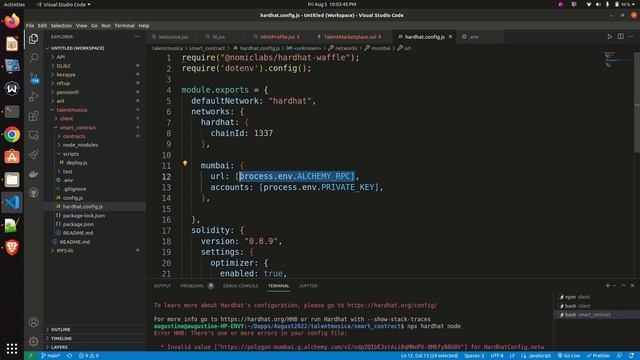Viewport: 640px width, 360px height.
Task: Show Applications grid in the dock
Action: (x=12, y=348)
